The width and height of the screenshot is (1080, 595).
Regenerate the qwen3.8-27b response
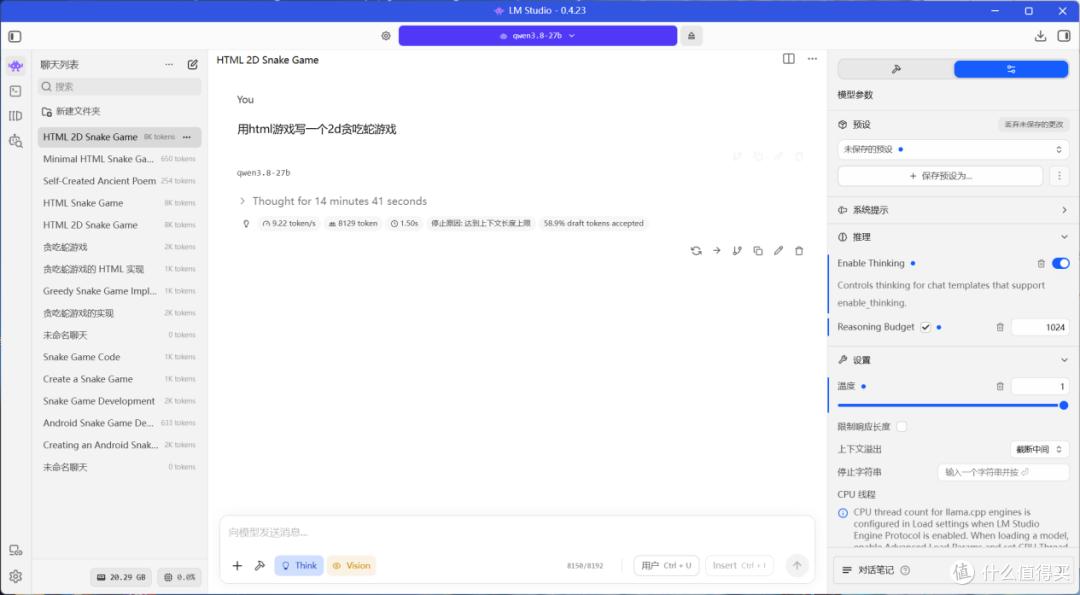(696, 251)
